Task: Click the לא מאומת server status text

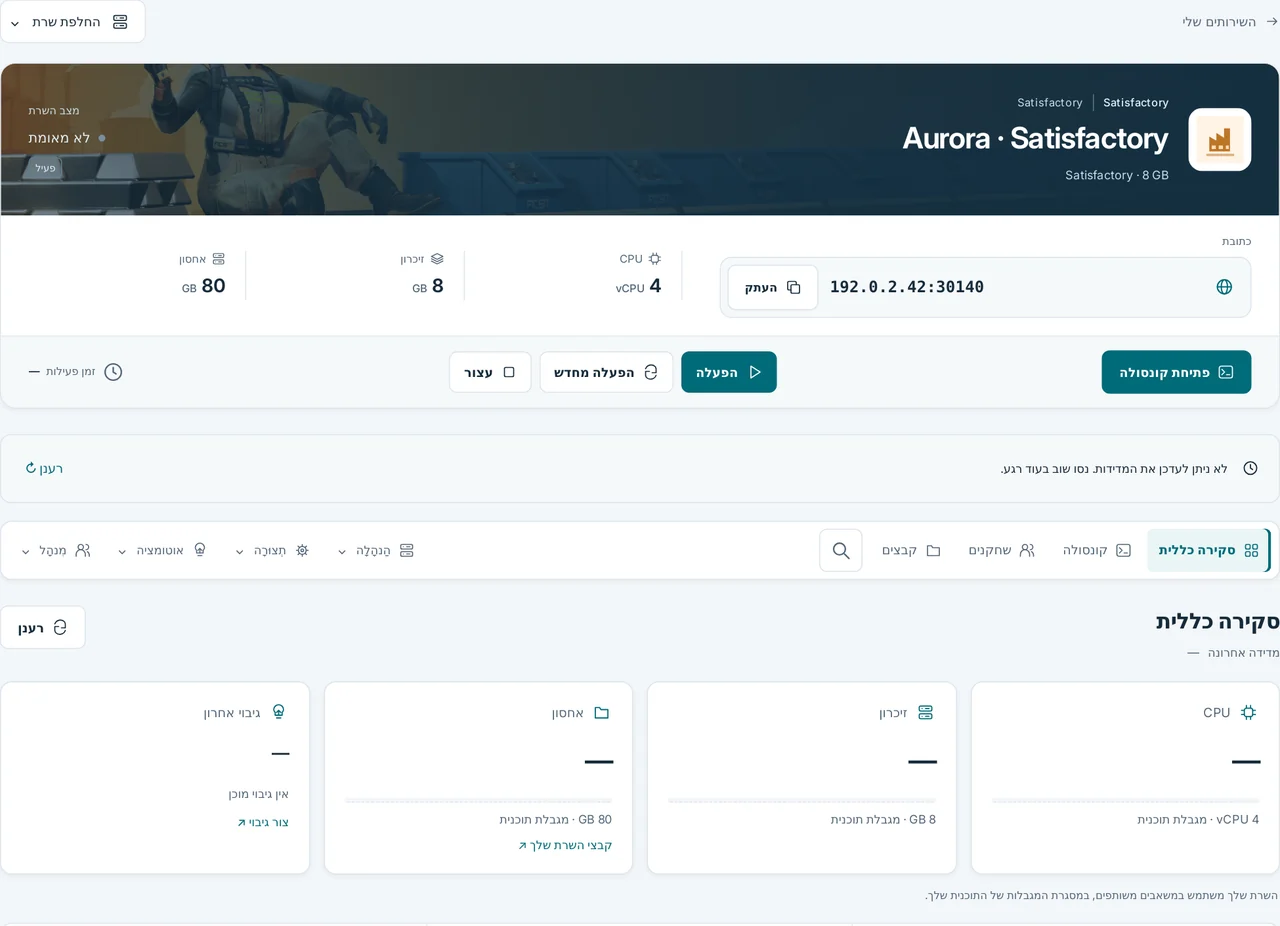Action: [59, 138]
